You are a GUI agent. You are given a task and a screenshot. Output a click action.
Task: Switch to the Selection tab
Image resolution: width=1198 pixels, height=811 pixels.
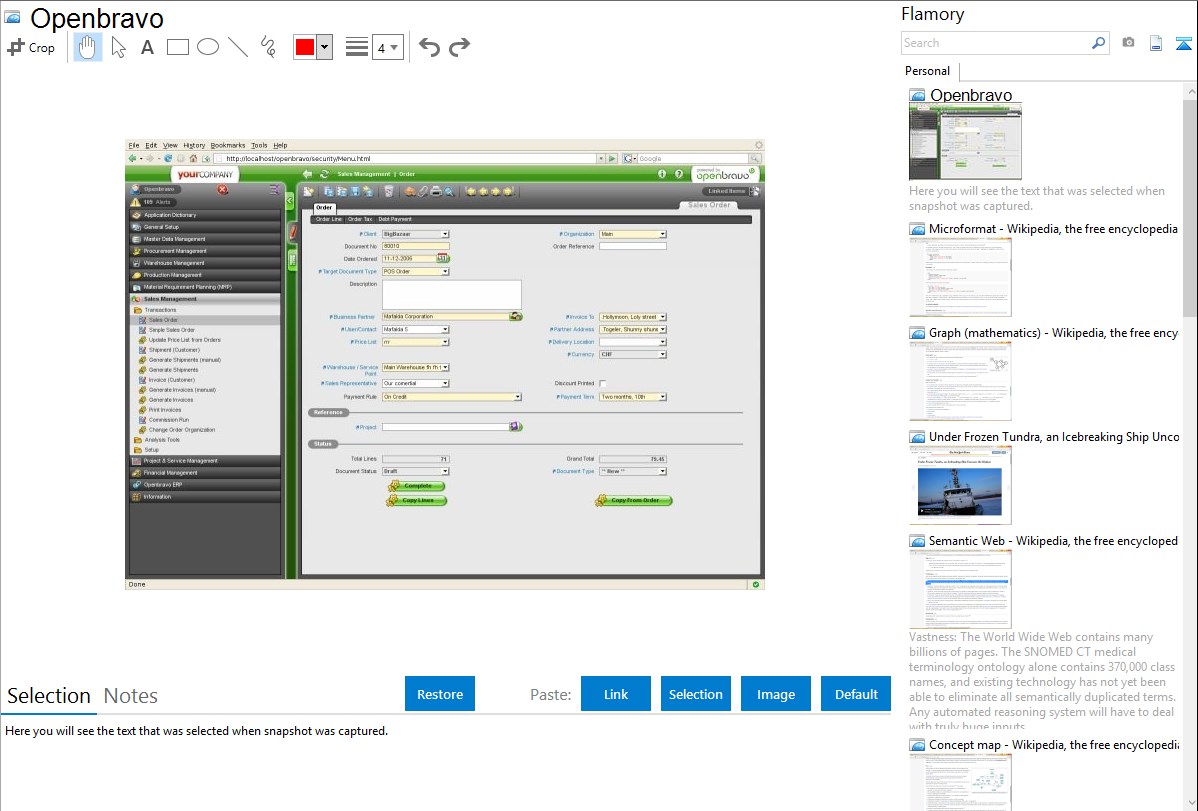click(x=49, y=696)
